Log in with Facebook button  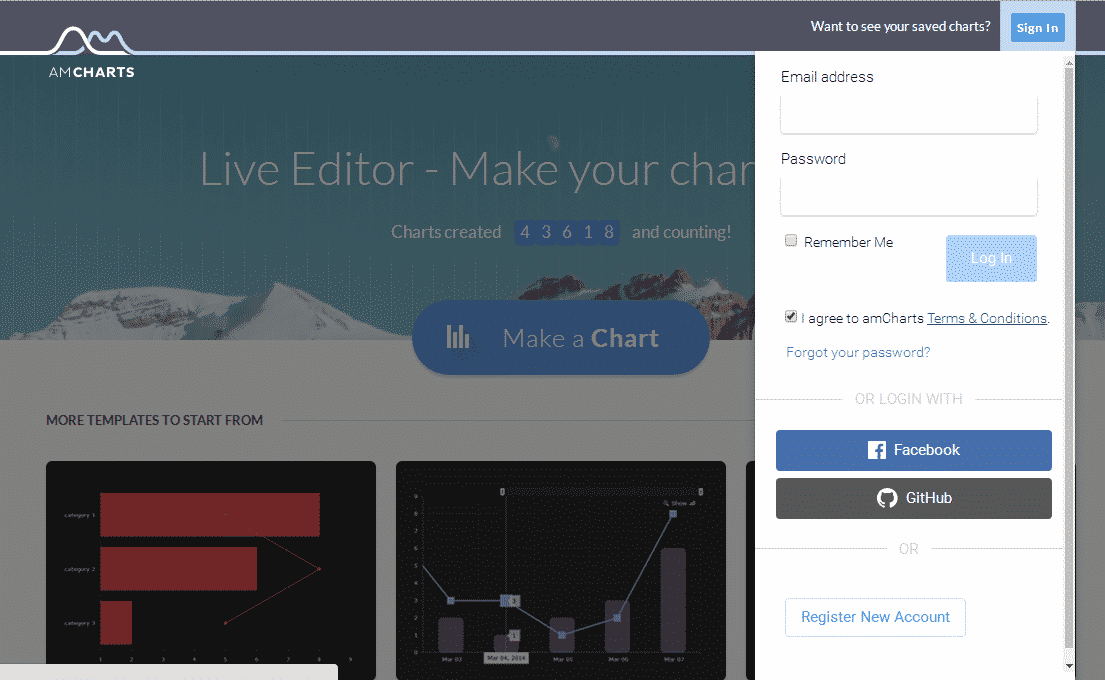click(x=913, y=450)
